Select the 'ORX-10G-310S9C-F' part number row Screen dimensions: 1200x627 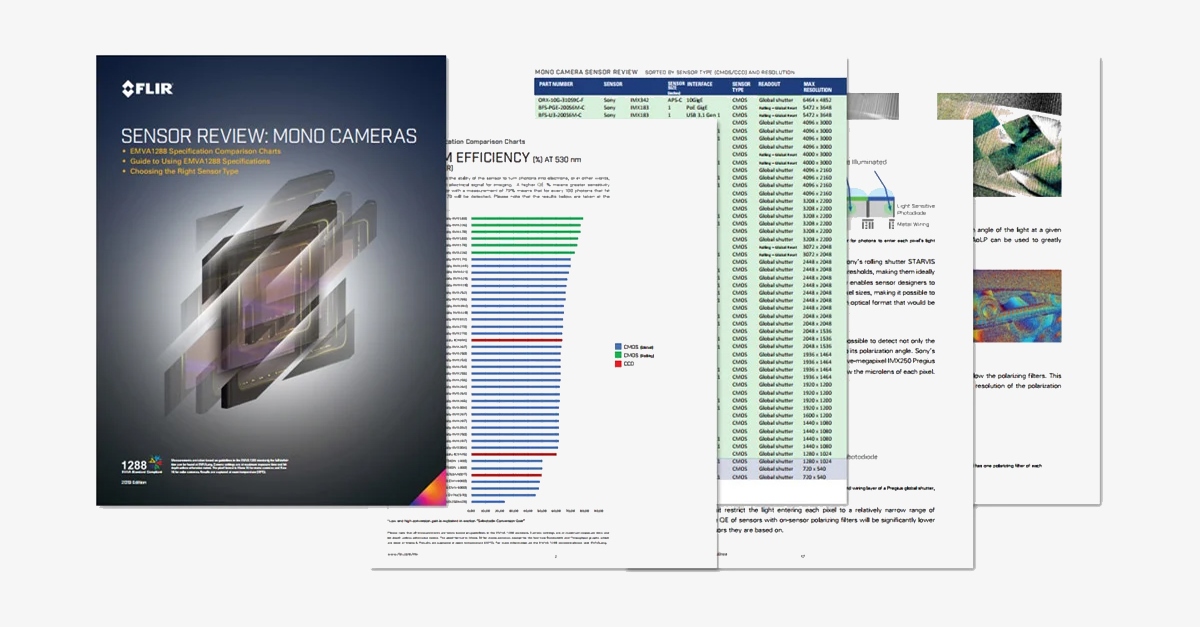click(691, 100)
